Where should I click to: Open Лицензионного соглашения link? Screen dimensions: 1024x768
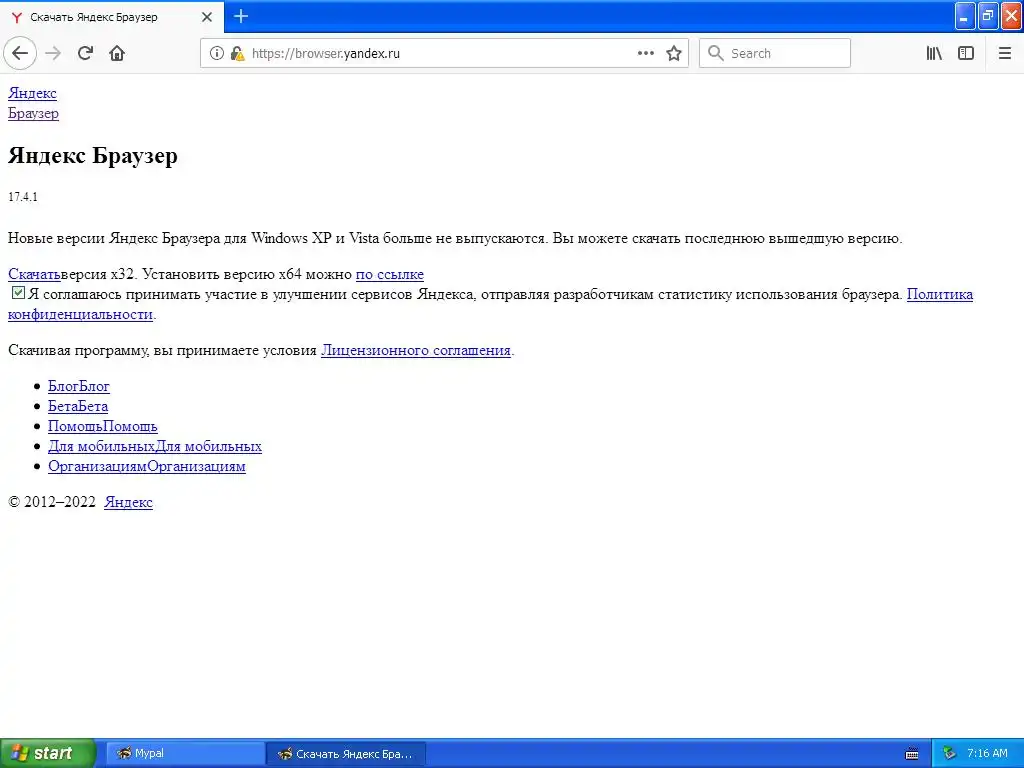[x=416, y=350]
